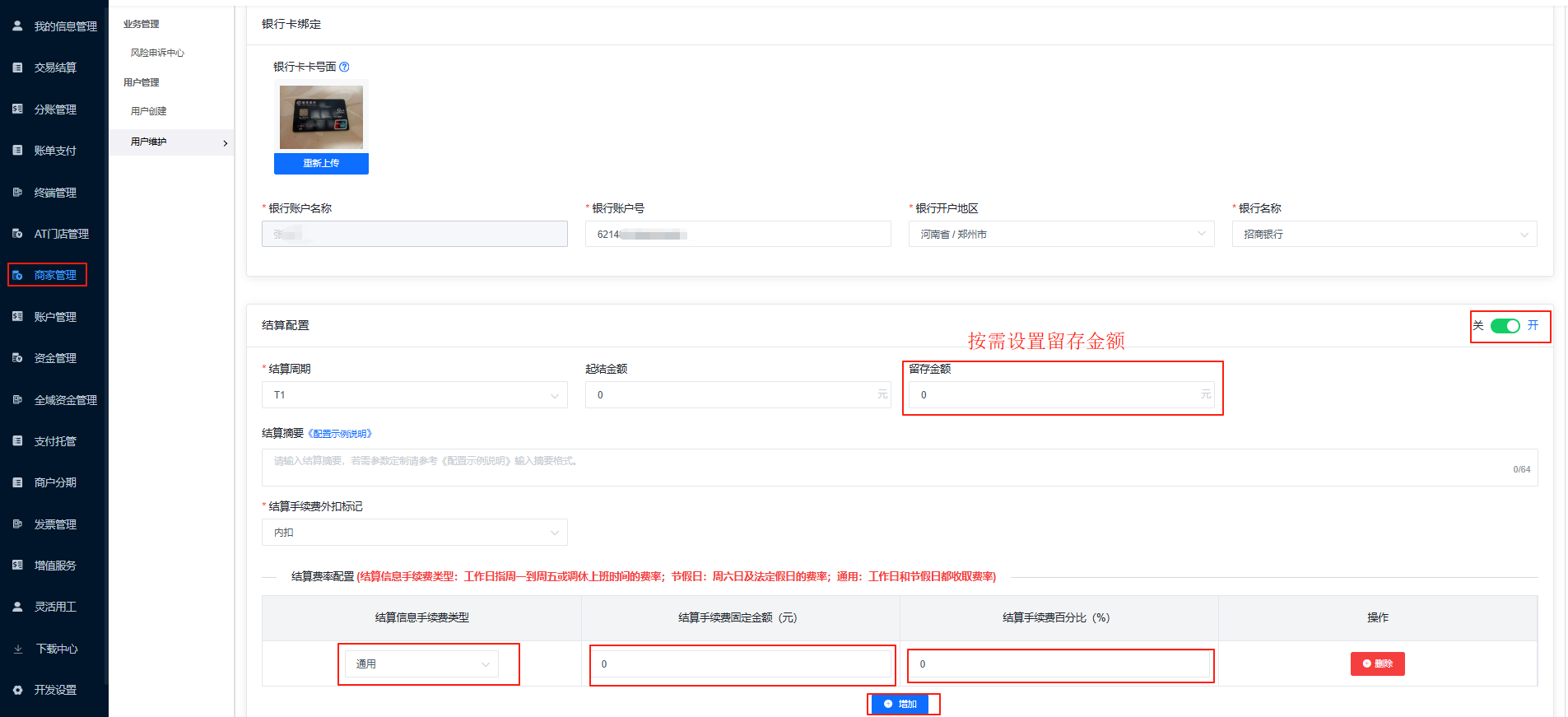
Task: Click the 增值服务 sidebar icon
Action: 17,565
